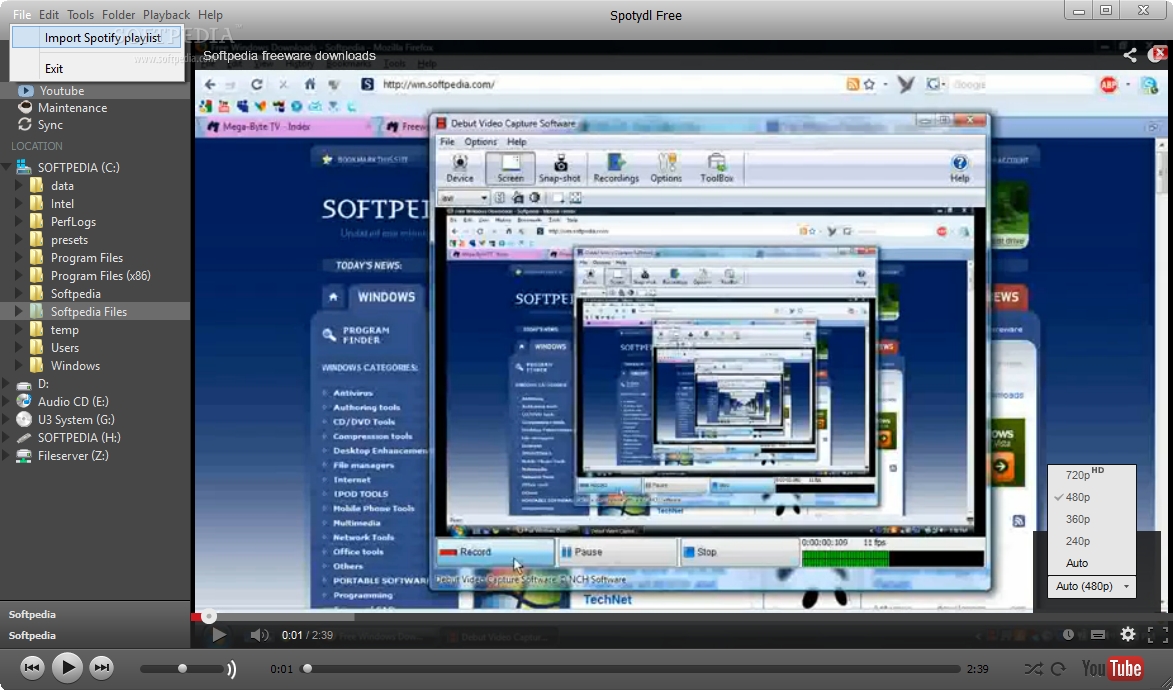Collapse the SOFTPEDIA (C:) tree node

pyautogui.click(x=7, y=167)
